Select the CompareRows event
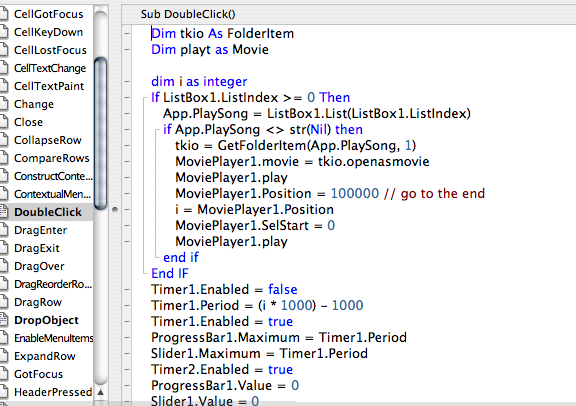 tap(52, 158)
